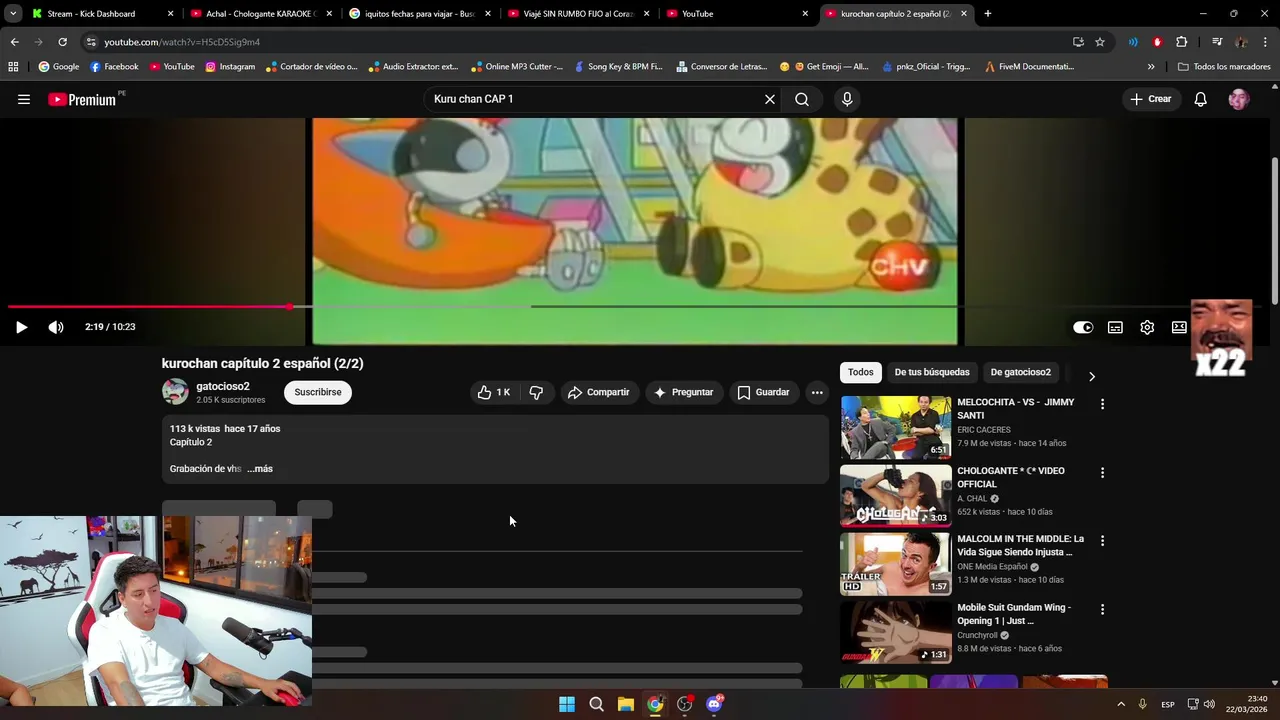Screen dimensions: 1280x720
Task: Open MELCOCHITA VS JIMMY SANTI thumbnail
Action: coord(895,427)
